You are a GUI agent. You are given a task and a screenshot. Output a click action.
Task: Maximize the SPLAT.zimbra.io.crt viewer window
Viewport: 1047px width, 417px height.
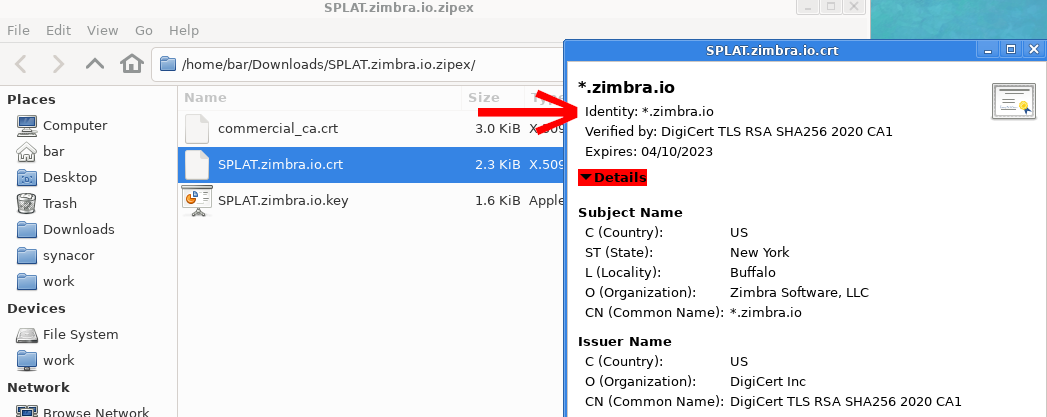click(x=1011, y=50)
